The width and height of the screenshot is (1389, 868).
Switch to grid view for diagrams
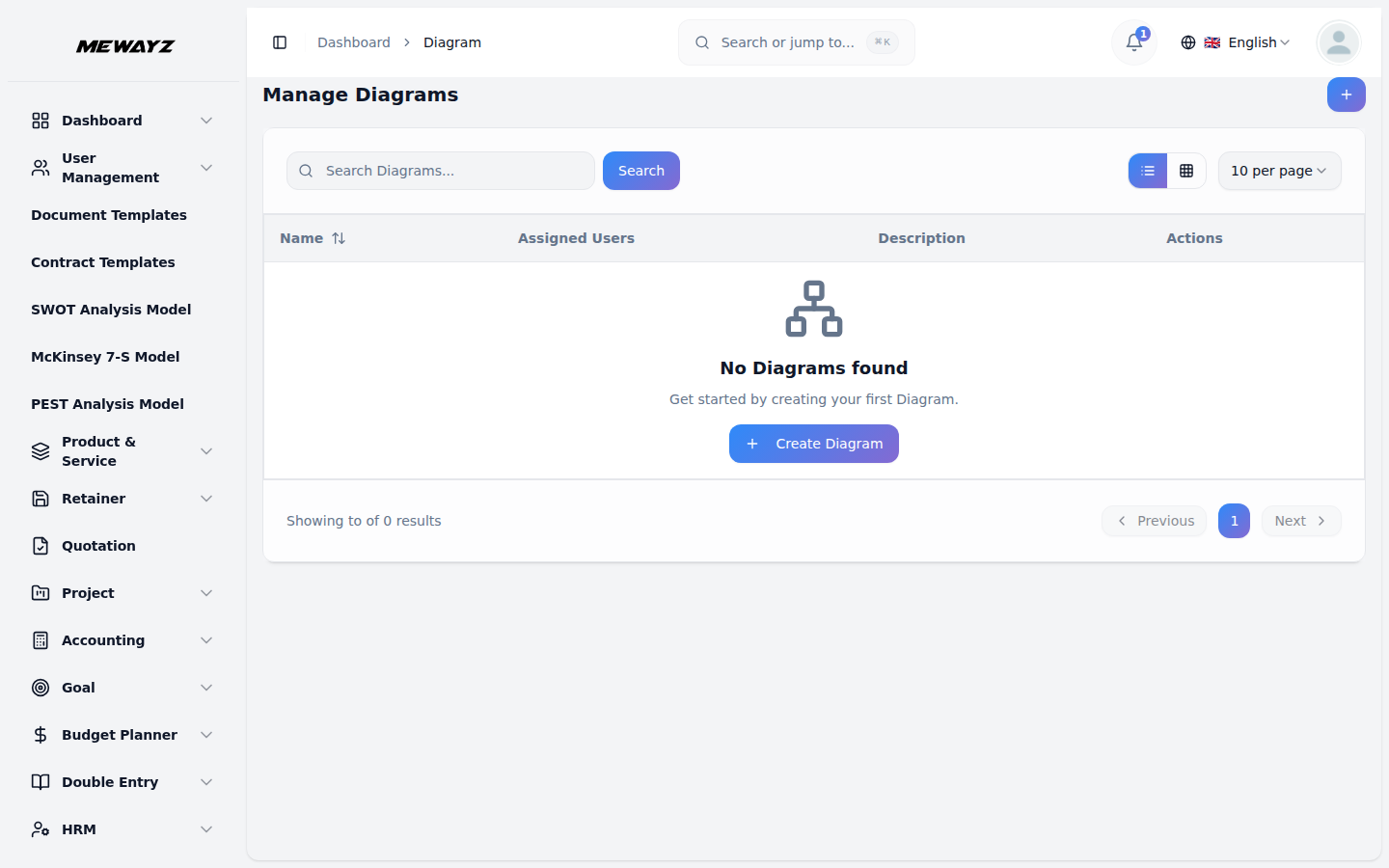1187,171
